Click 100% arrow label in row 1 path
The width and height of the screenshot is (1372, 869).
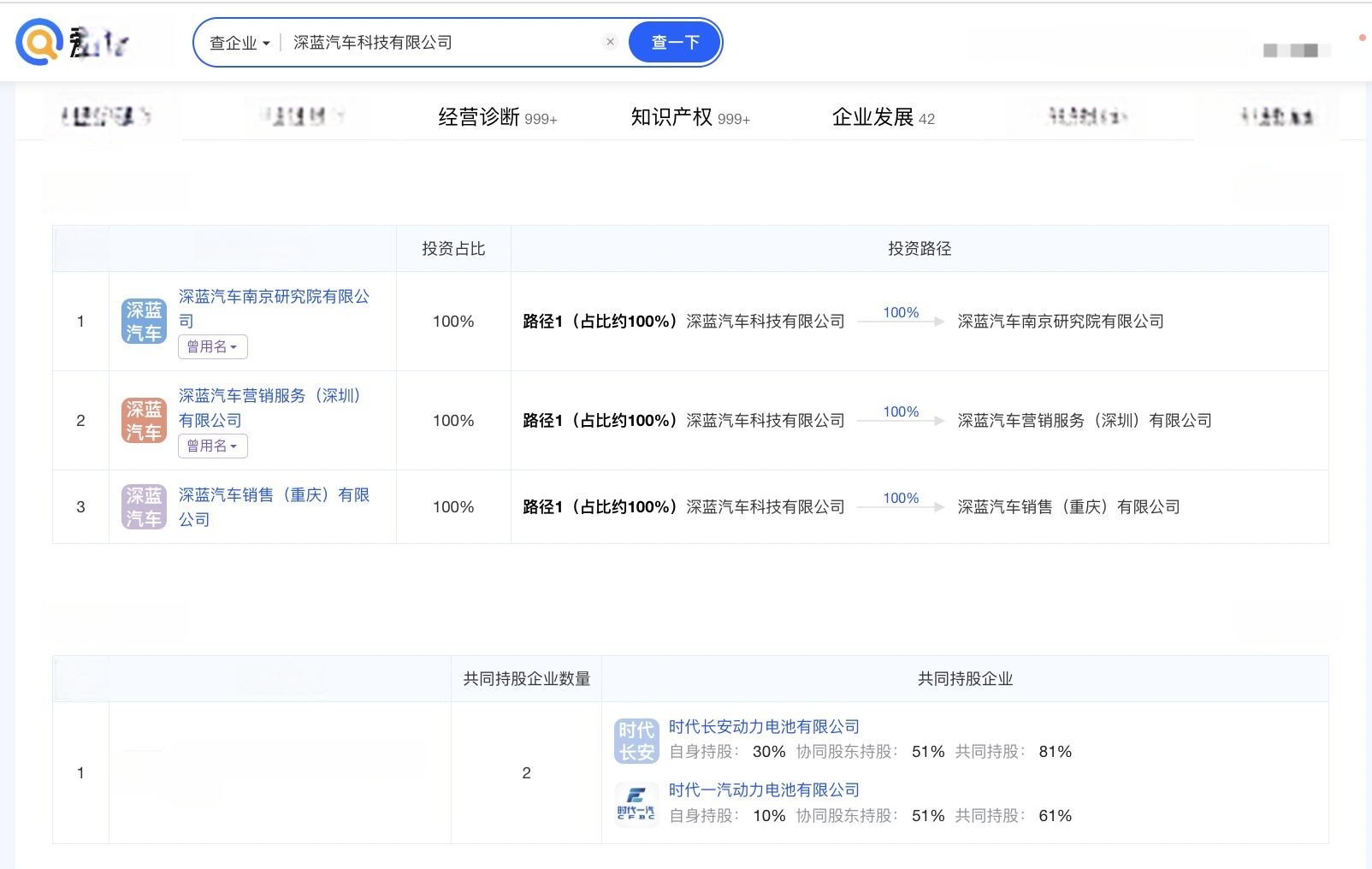tap(901, 313)
